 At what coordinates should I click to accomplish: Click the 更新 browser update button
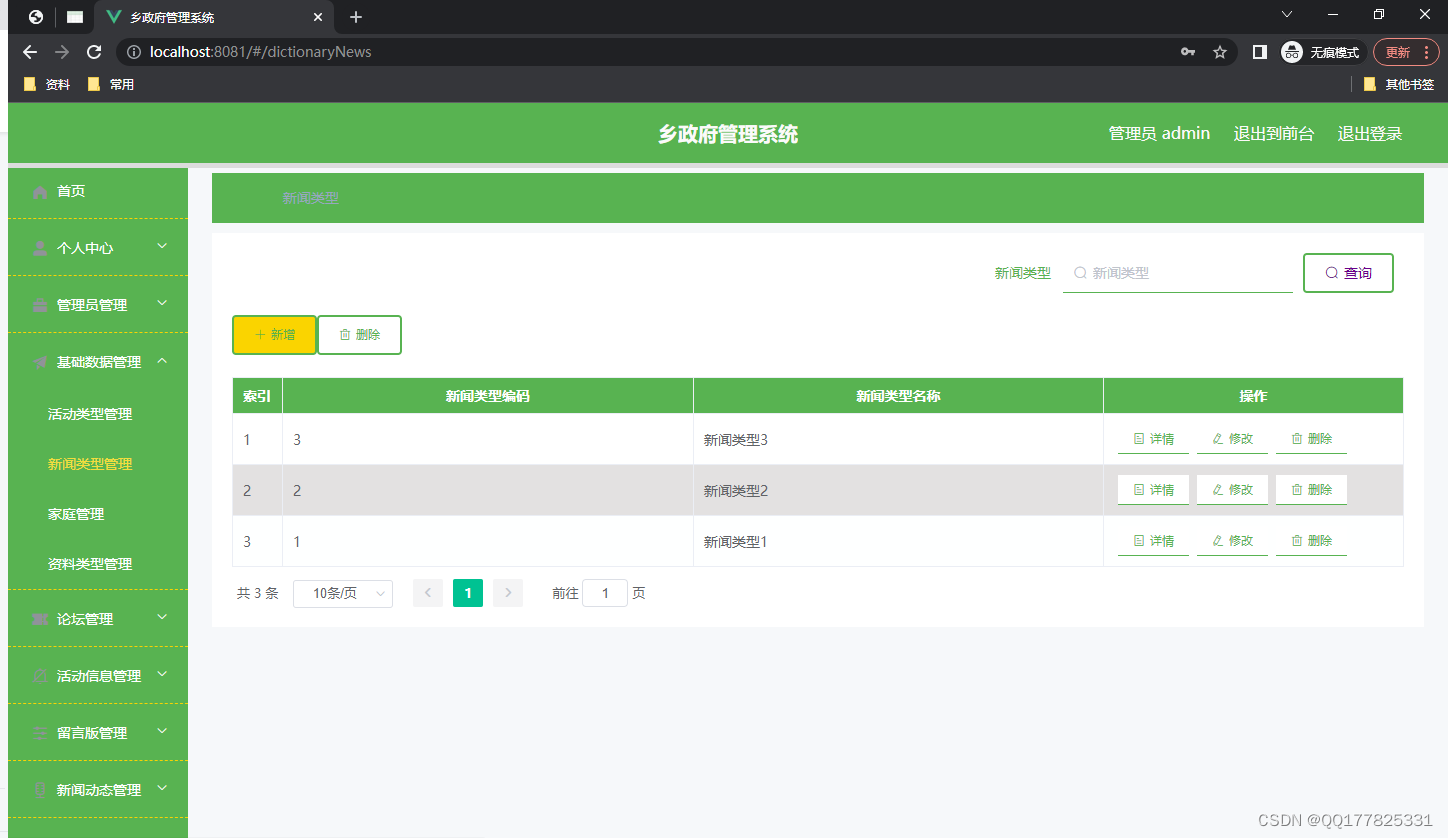[1406, 52]
